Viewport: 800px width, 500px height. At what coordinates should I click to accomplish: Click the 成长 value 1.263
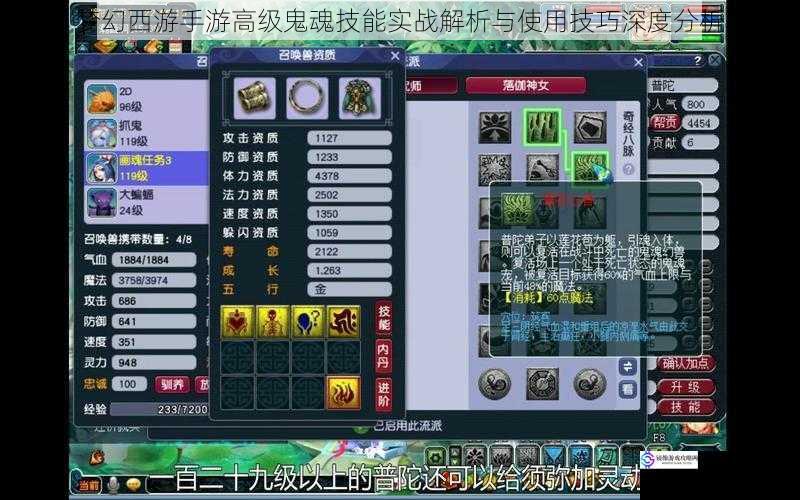[349, 270]
